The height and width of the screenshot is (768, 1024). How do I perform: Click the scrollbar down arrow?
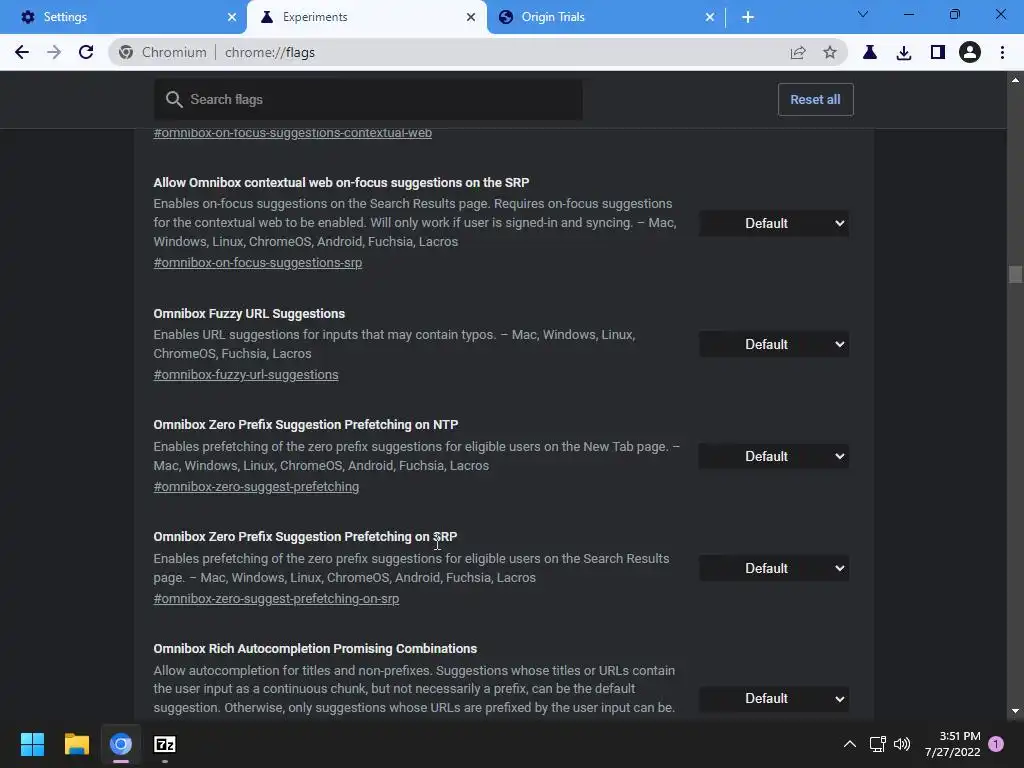click(x=1015, y=711)
